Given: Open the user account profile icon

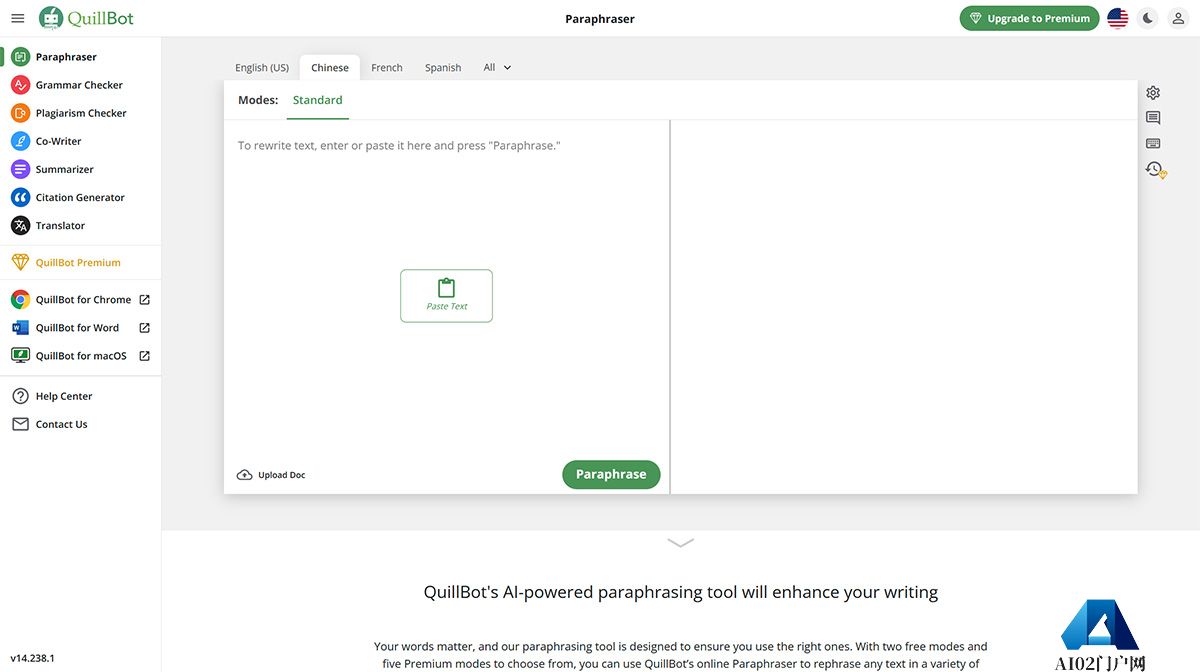Looking at the screenshot, I should click(x=1178, y=18).
